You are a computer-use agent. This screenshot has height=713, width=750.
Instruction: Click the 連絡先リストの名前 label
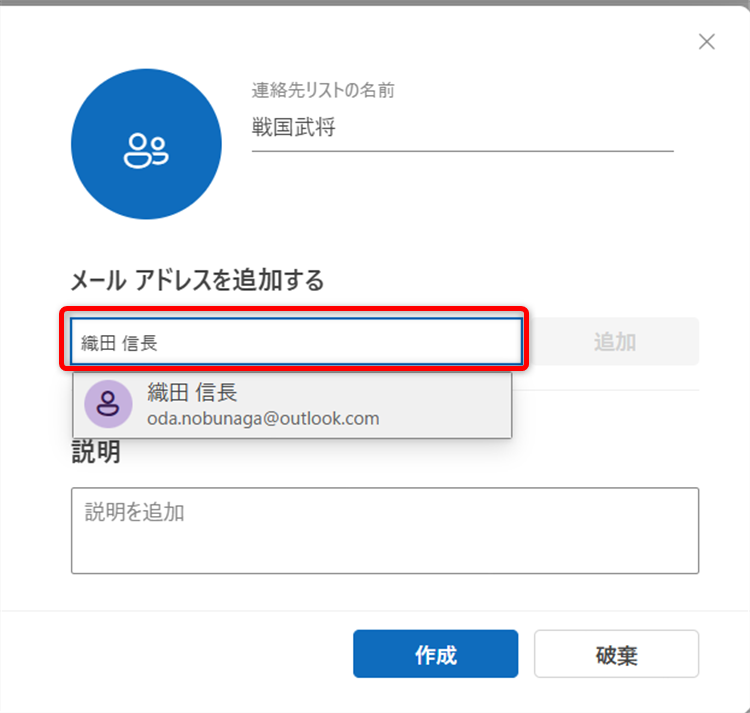pyautogui.click(x=322, y=91)
